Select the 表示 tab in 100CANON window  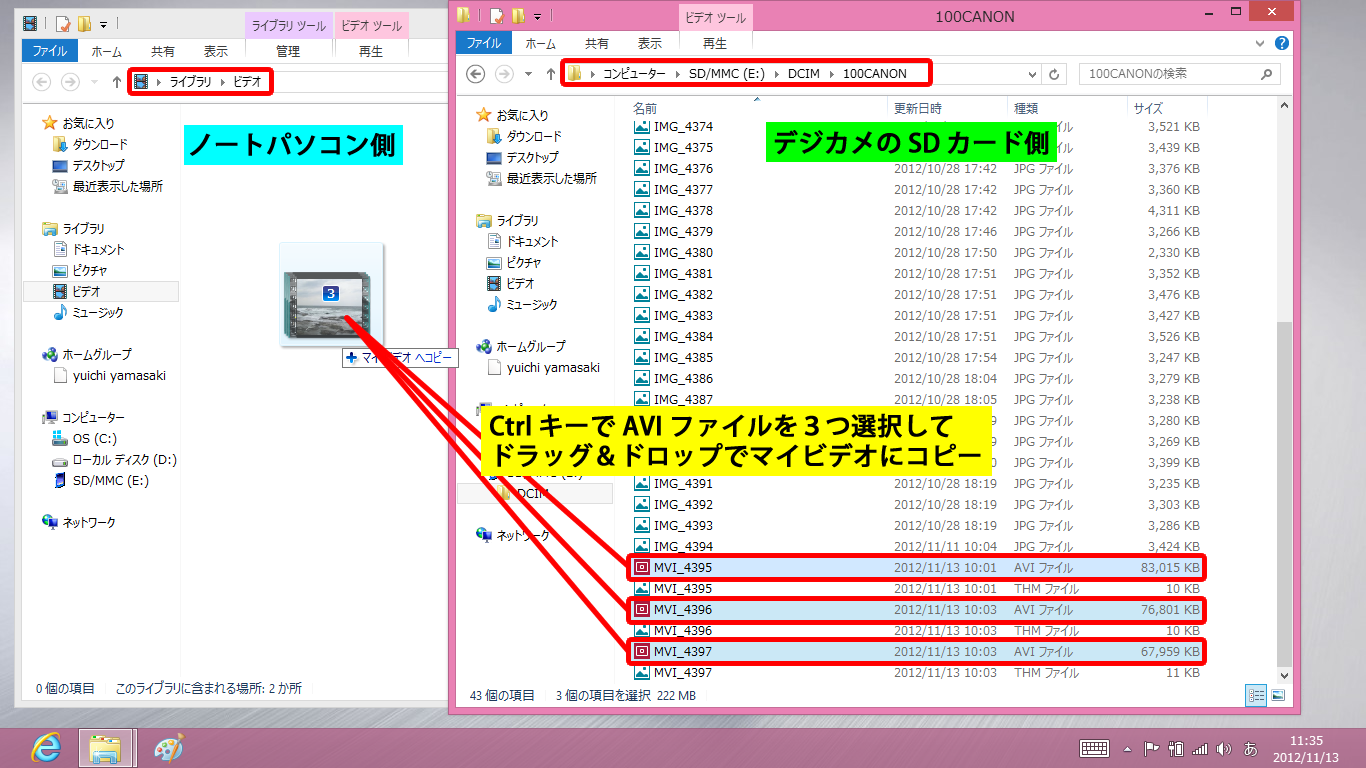pos(650,44)
